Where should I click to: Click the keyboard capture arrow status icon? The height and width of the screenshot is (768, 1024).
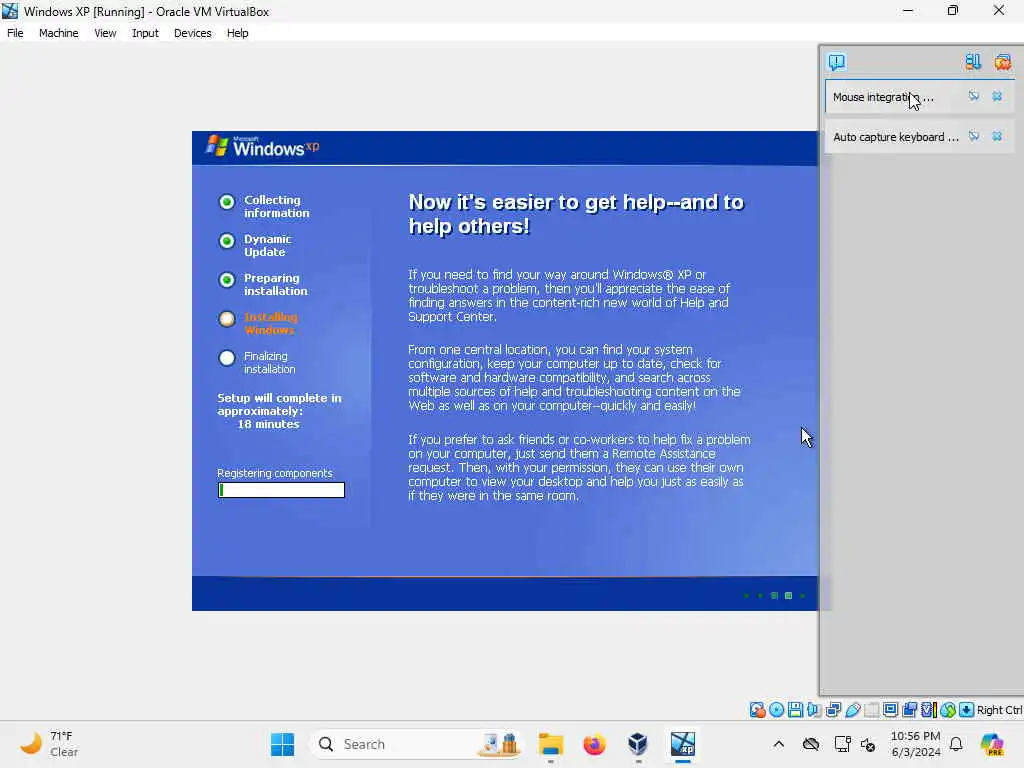click(x=967, y=710)
